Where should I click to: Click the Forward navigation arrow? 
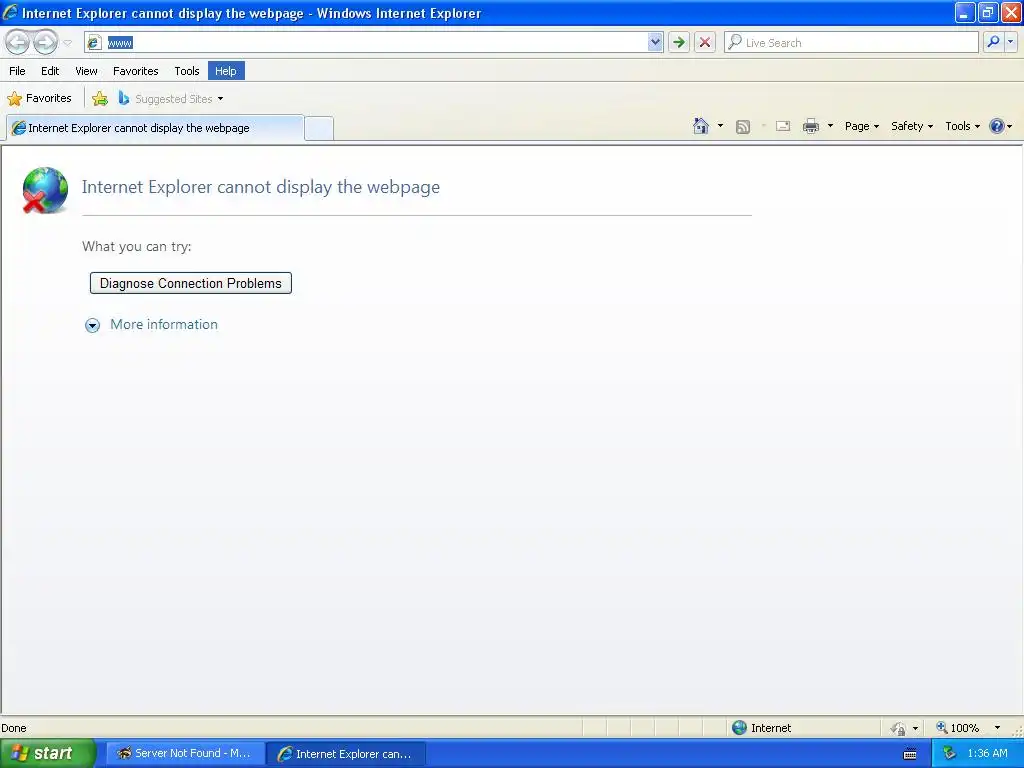tap(45, 42)
